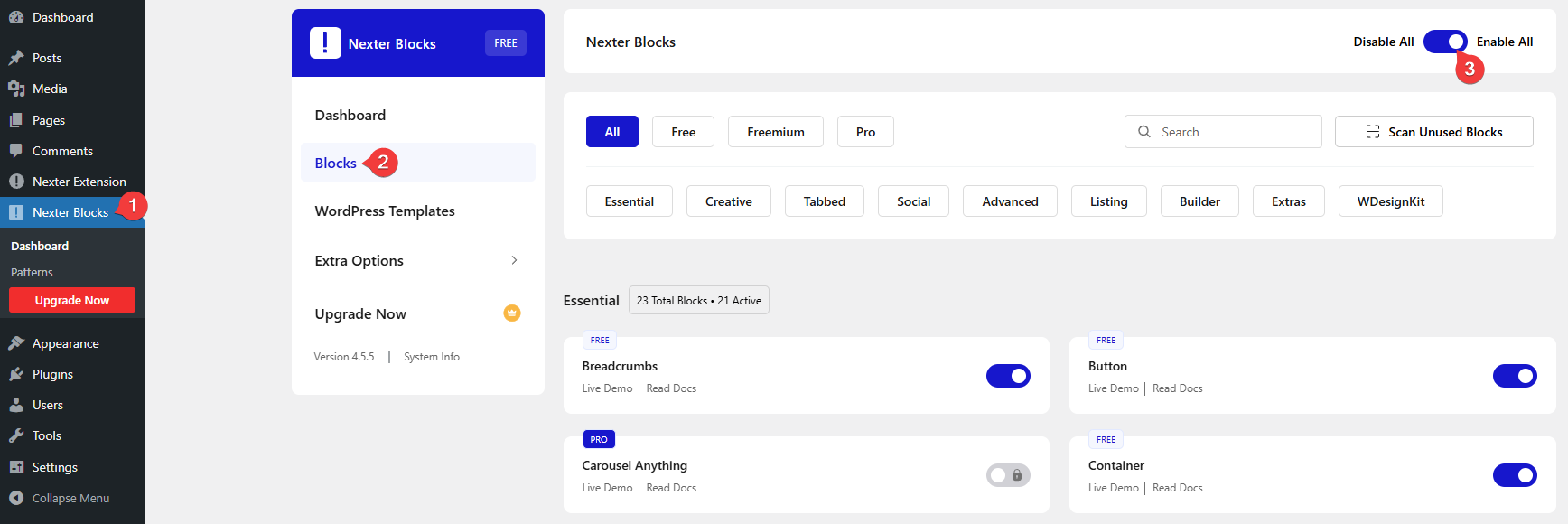The width and height of the screenshot is (1568, 524).
Task: Filter by Advanced category
Action: pos(1010,201)
